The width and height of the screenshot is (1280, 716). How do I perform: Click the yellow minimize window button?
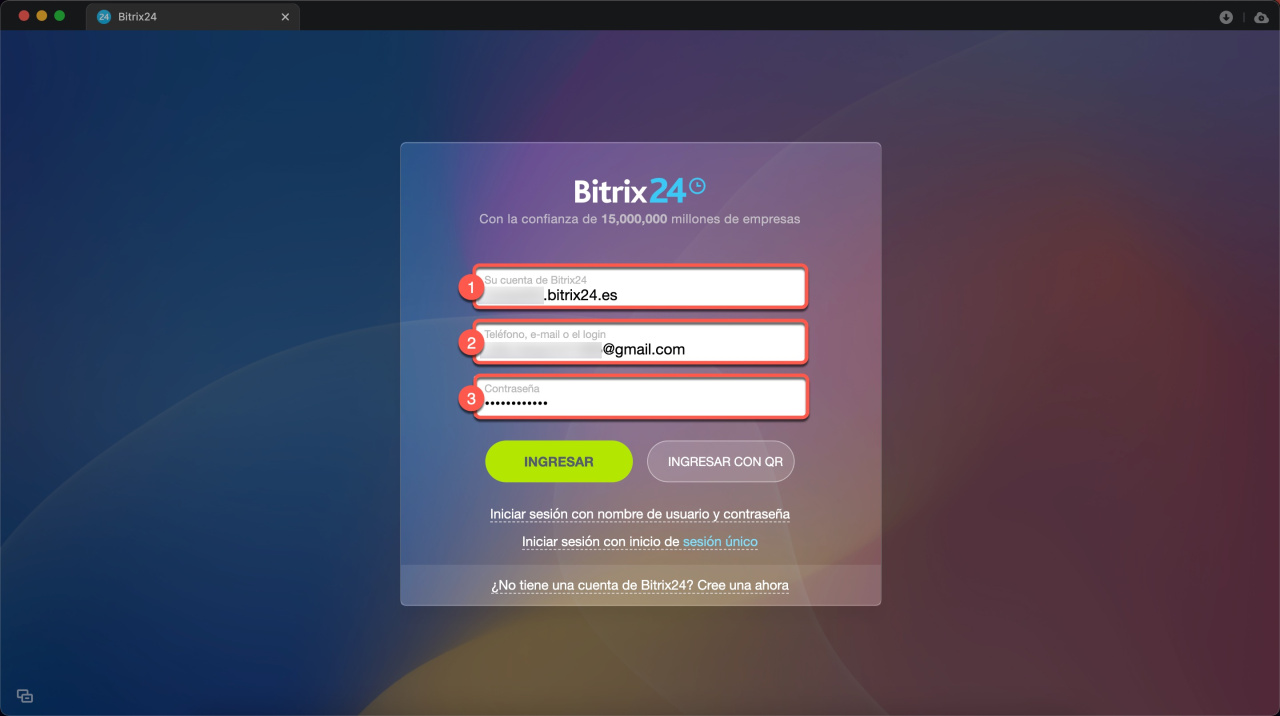coord(42,16)
